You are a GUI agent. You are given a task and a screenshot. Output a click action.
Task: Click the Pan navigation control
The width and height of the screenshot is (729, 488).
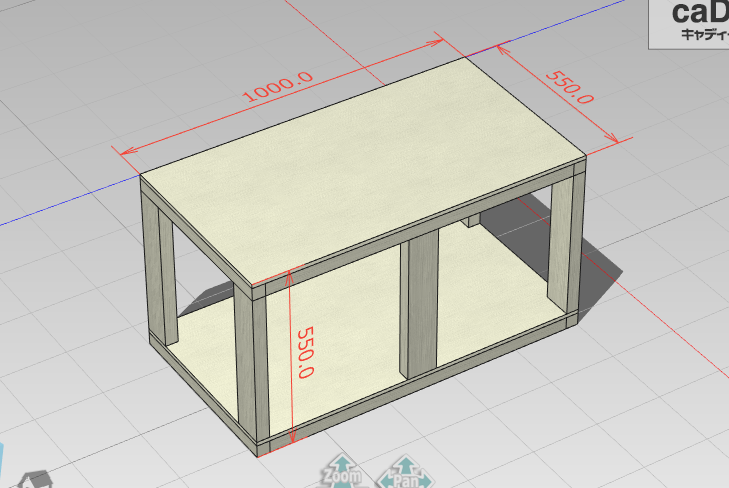pyautogui.click(x=406, y=472)
